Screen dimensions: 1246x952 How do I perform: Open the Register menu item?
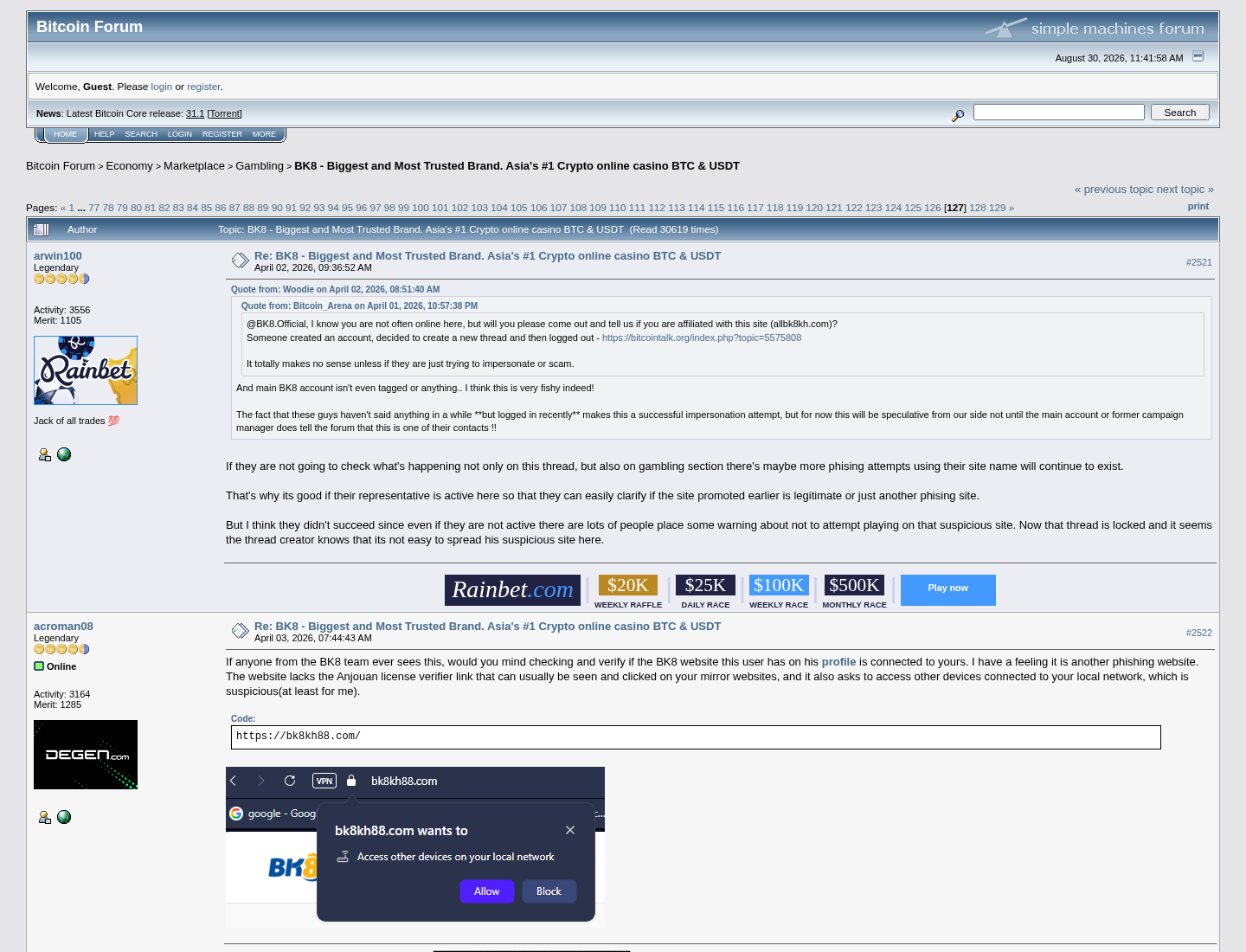pos(222,134)
